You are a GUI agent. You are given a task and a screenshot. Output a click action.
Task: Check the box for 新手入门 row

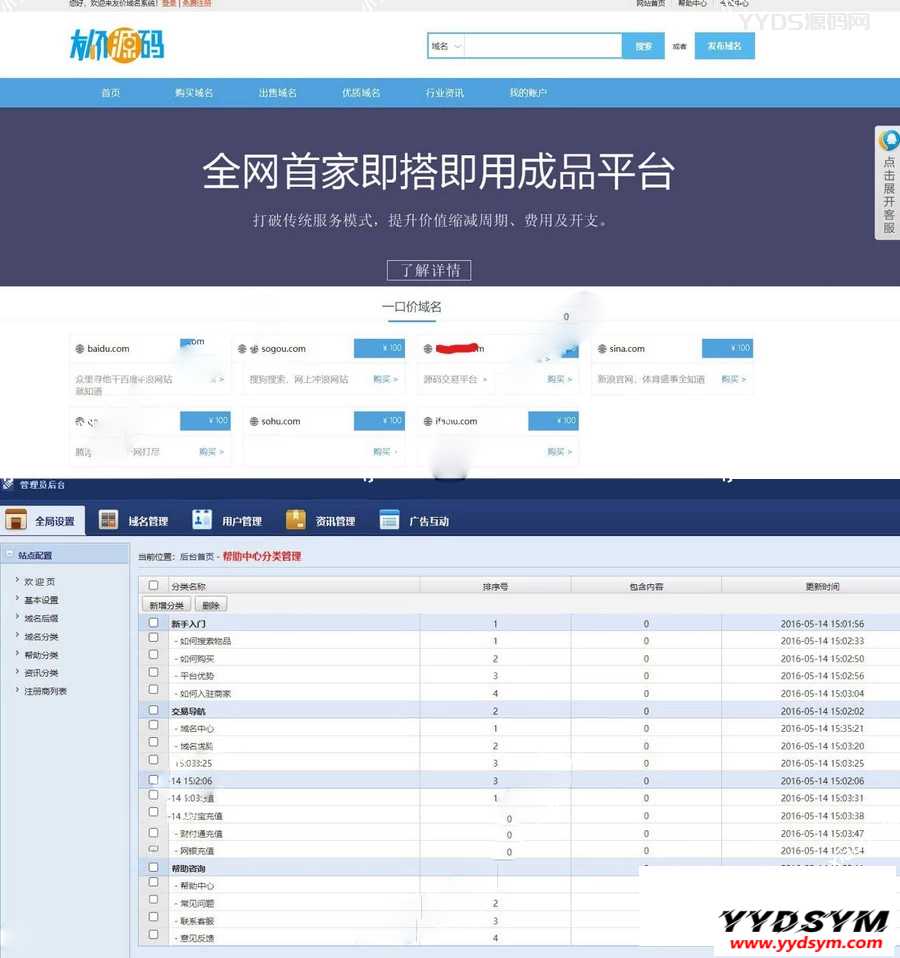153,623
